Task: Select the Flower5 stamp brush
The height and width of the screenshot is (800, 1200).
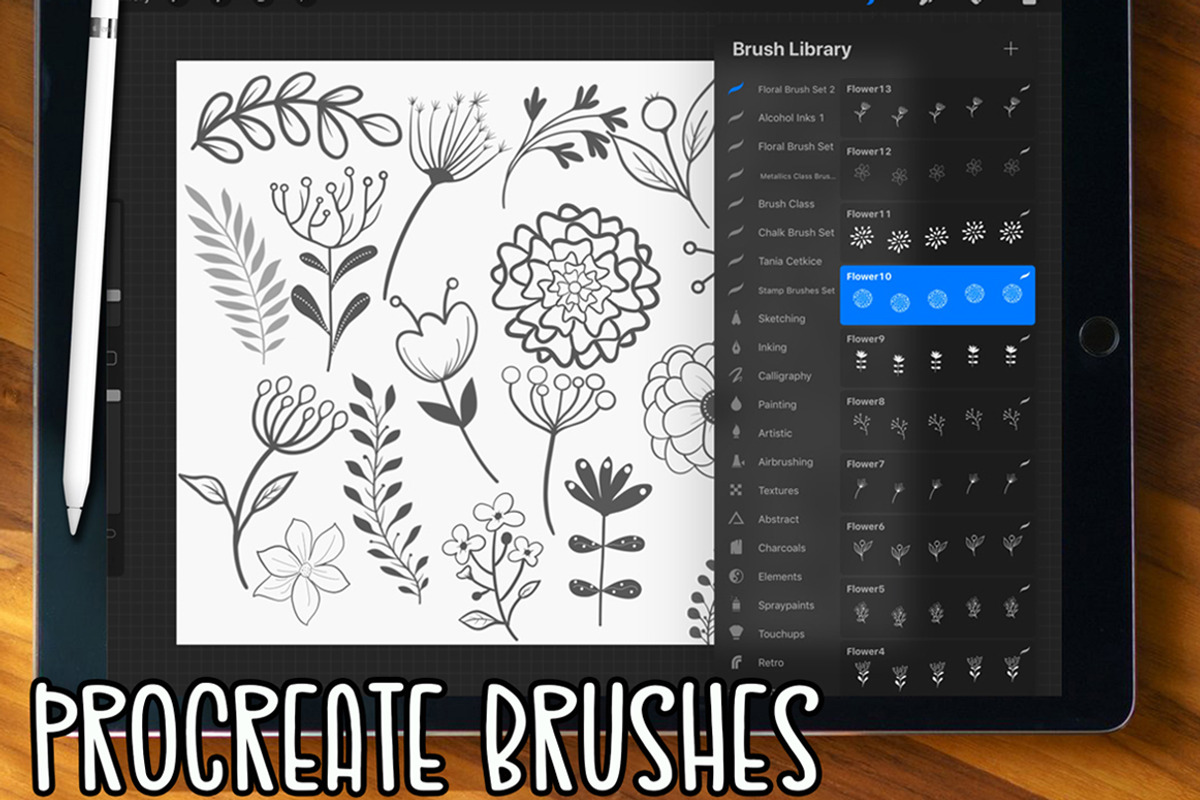Action: pyautogui.click(x=937, y=607)
